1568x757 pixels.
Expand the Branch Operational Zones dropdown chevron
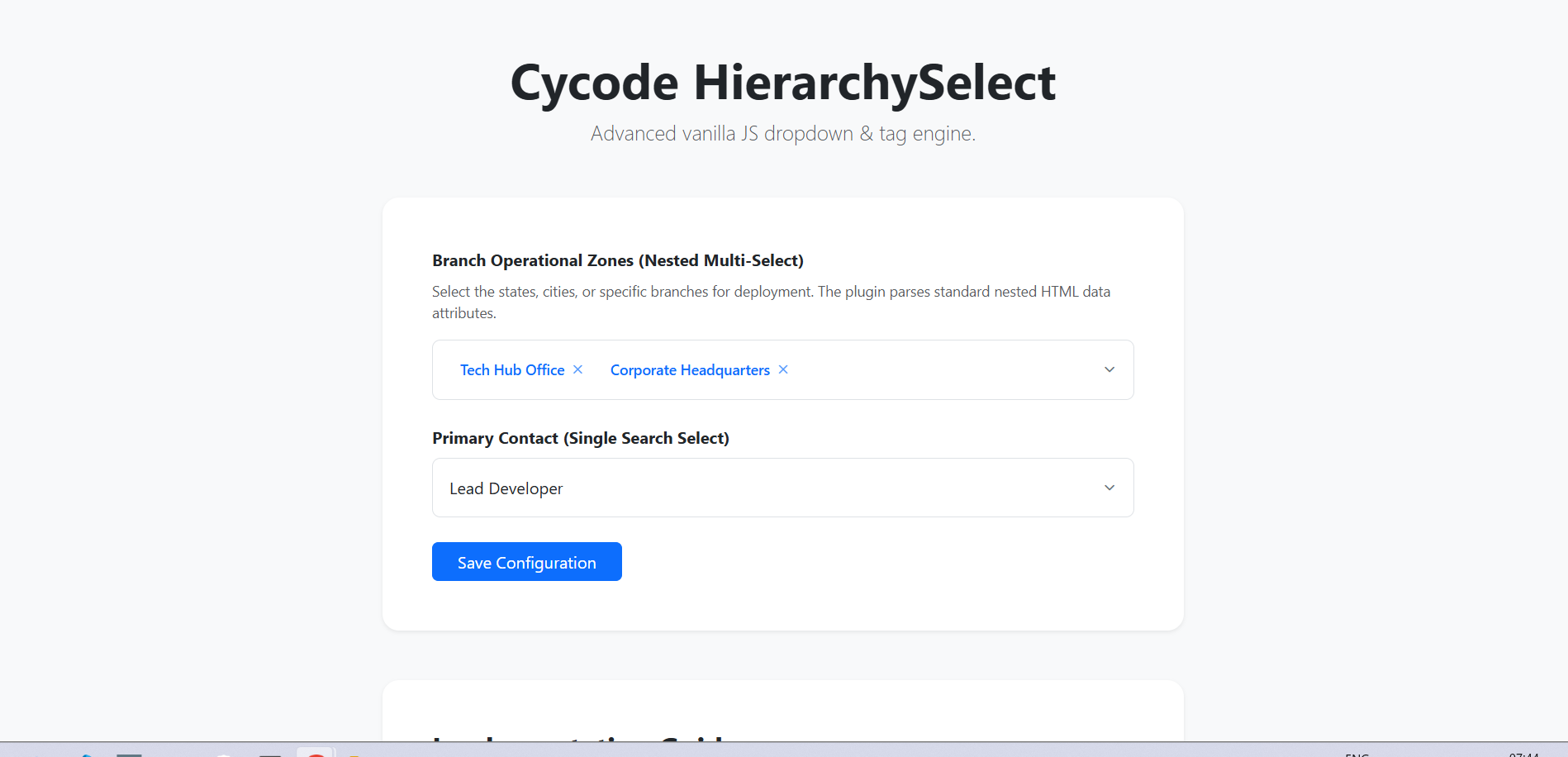pos(1109,369)
